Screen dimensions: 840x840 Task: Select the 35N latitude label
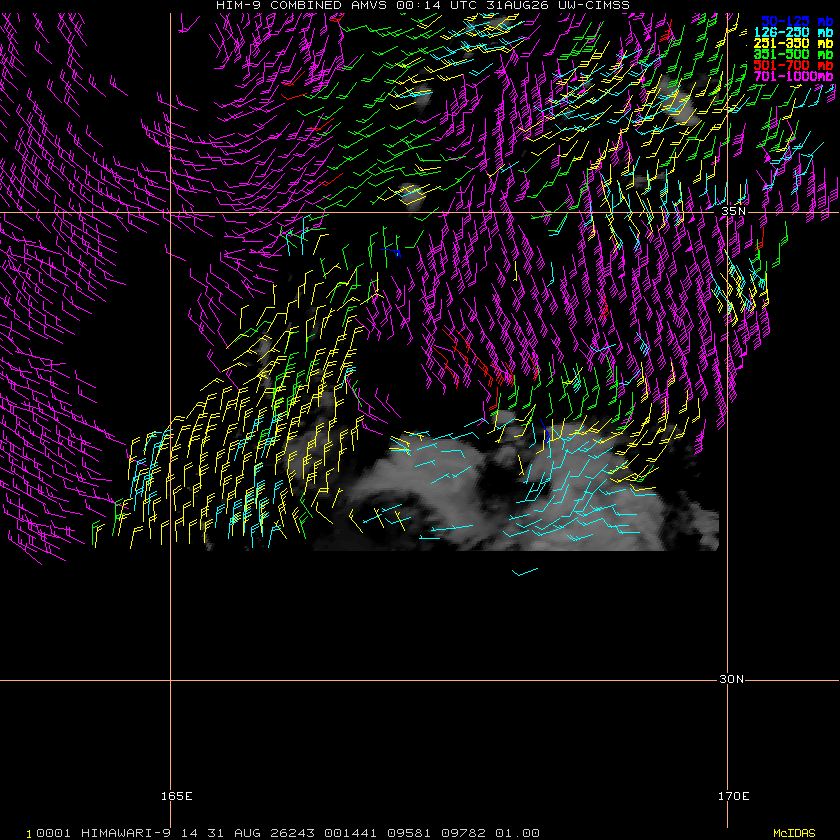coord(733,211)
